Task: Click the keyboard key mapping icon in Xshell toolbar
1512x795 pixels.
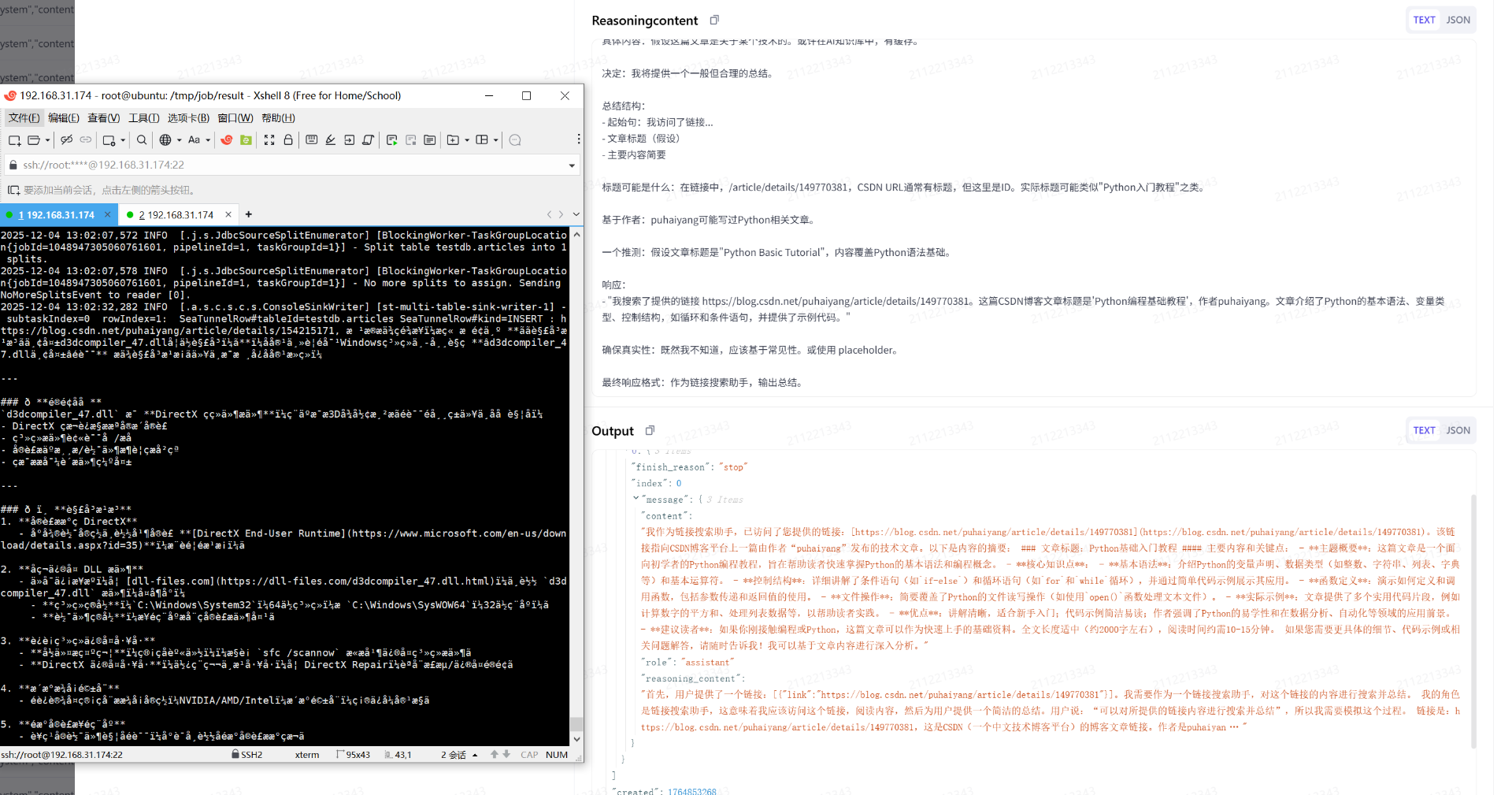Action: (312, 140)
